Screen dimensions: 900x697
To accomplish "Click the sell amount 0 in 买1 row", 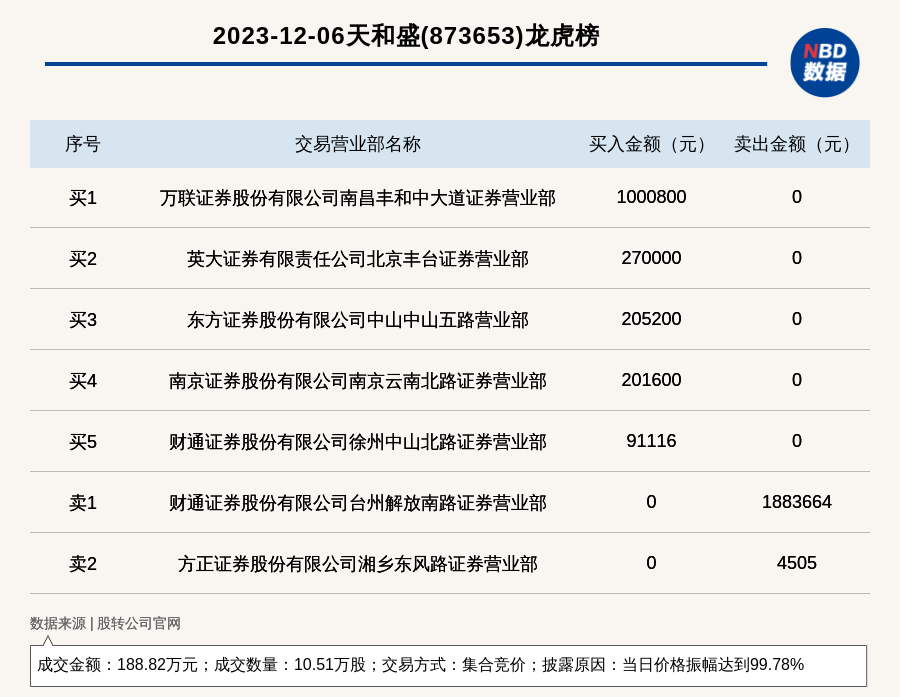I will (797, 197).
